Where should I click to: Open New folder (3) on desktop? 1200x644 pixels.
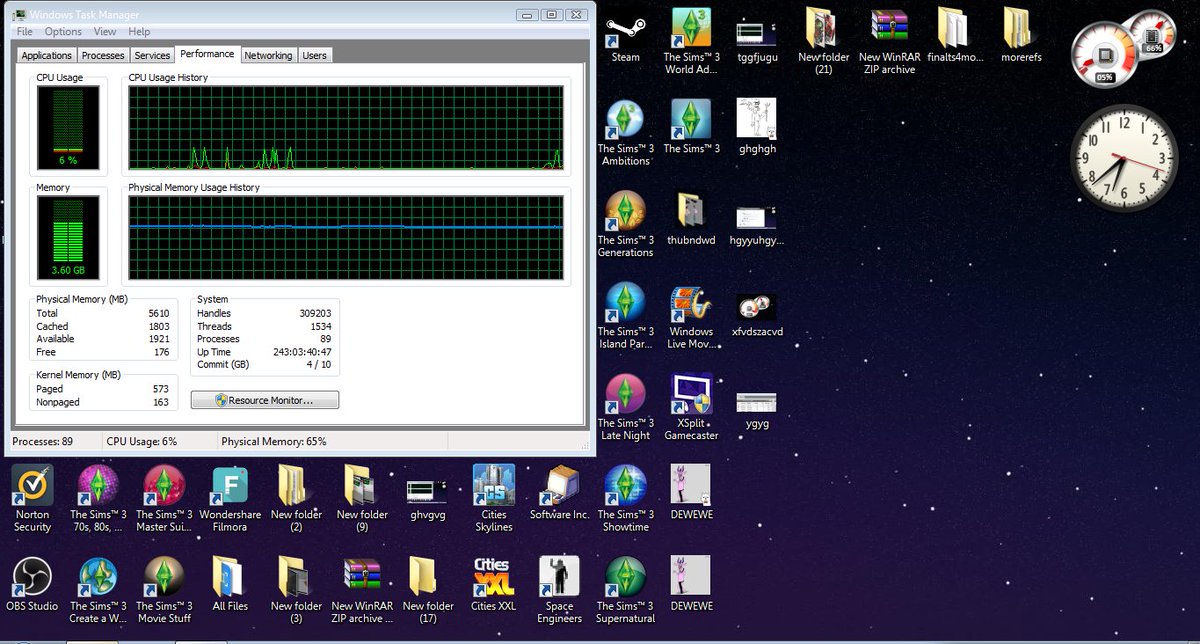pyautogui.click(x=296, y=590)
